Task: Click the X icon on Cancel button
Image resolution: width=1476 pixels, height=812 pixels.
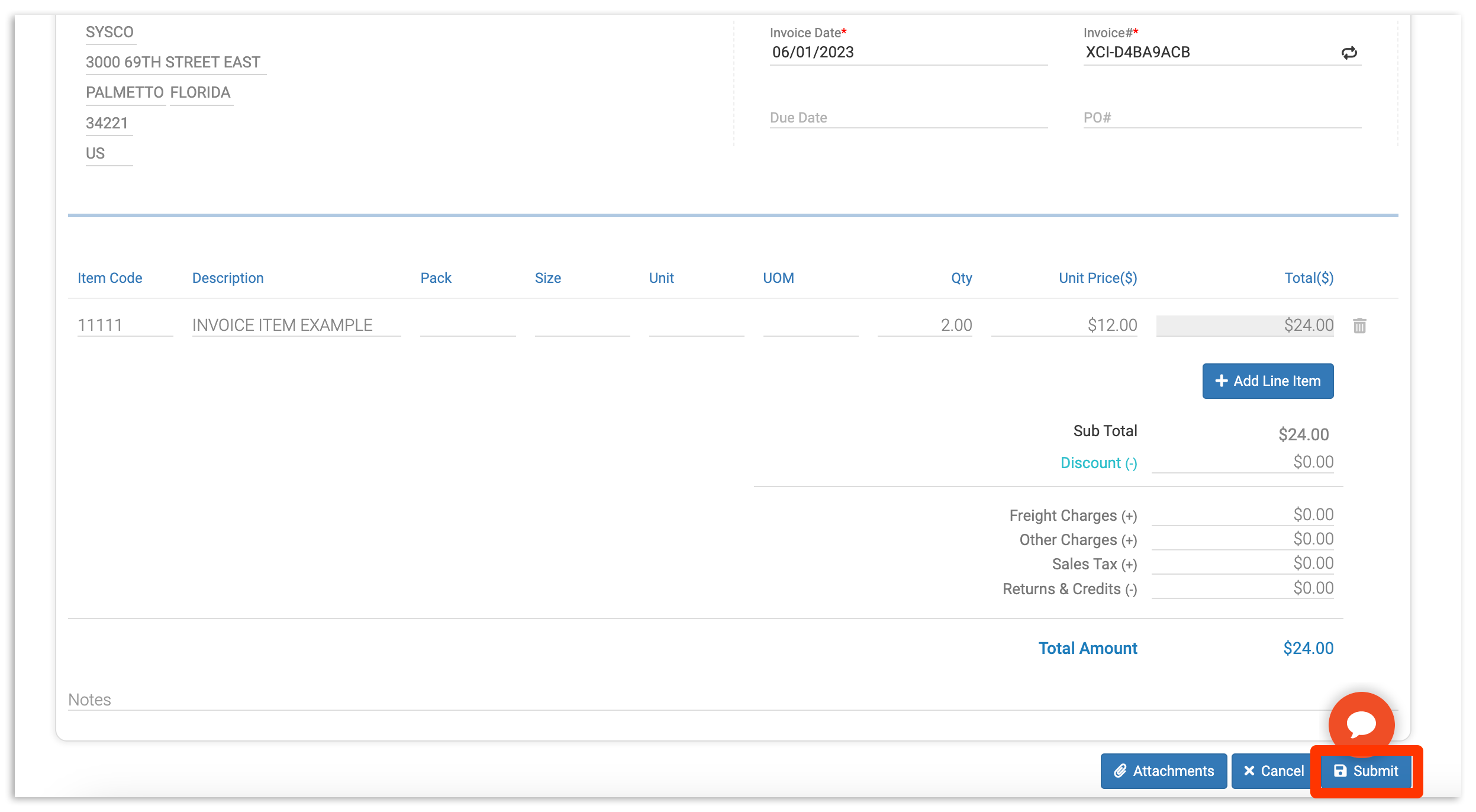Action: [1249, 771]
